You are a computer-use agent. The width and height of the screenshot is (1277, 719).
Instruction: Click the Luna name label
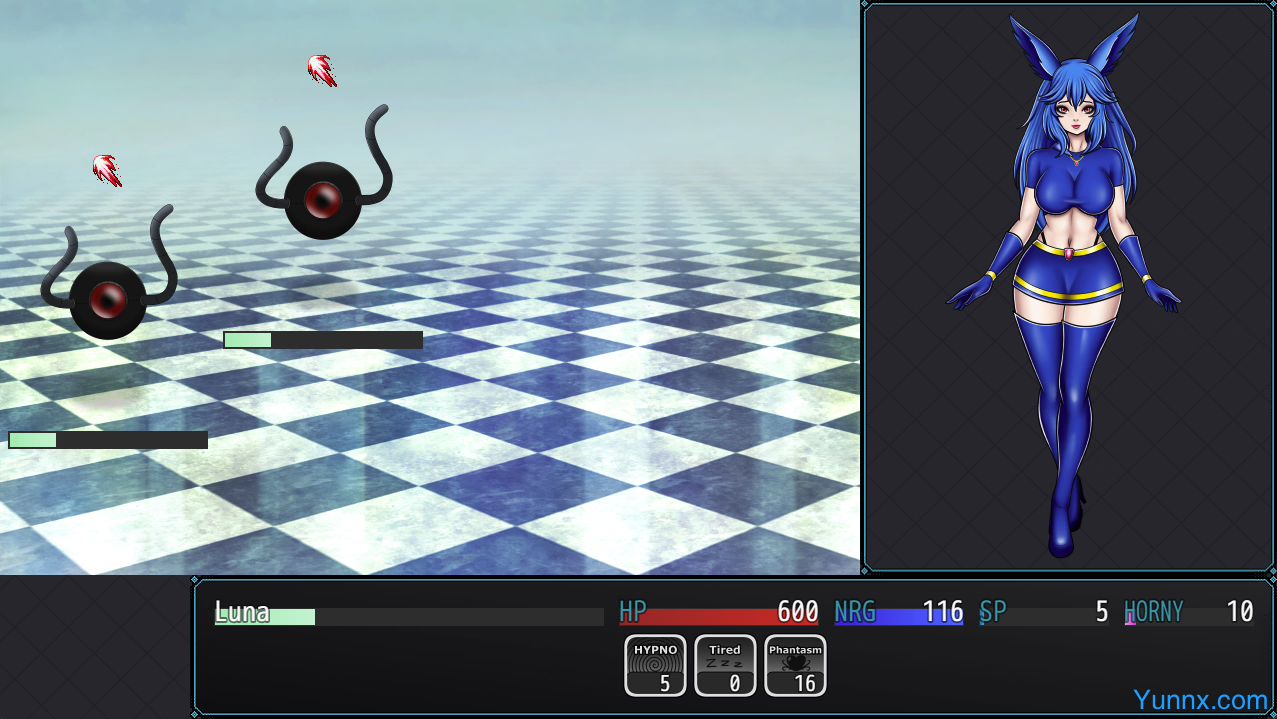(242, 611)
